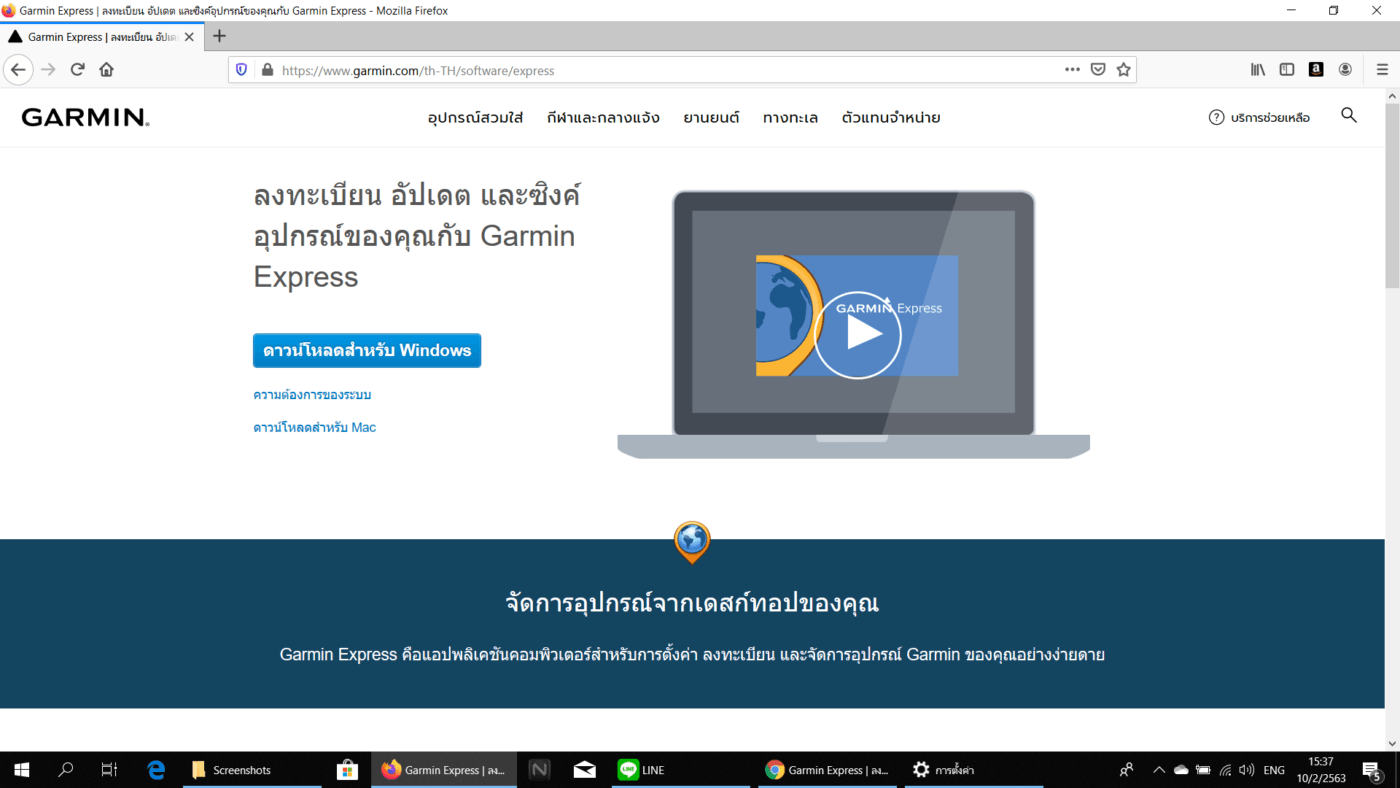
Task: Click the battery tray icon
Action: (x=1203, y=770)
